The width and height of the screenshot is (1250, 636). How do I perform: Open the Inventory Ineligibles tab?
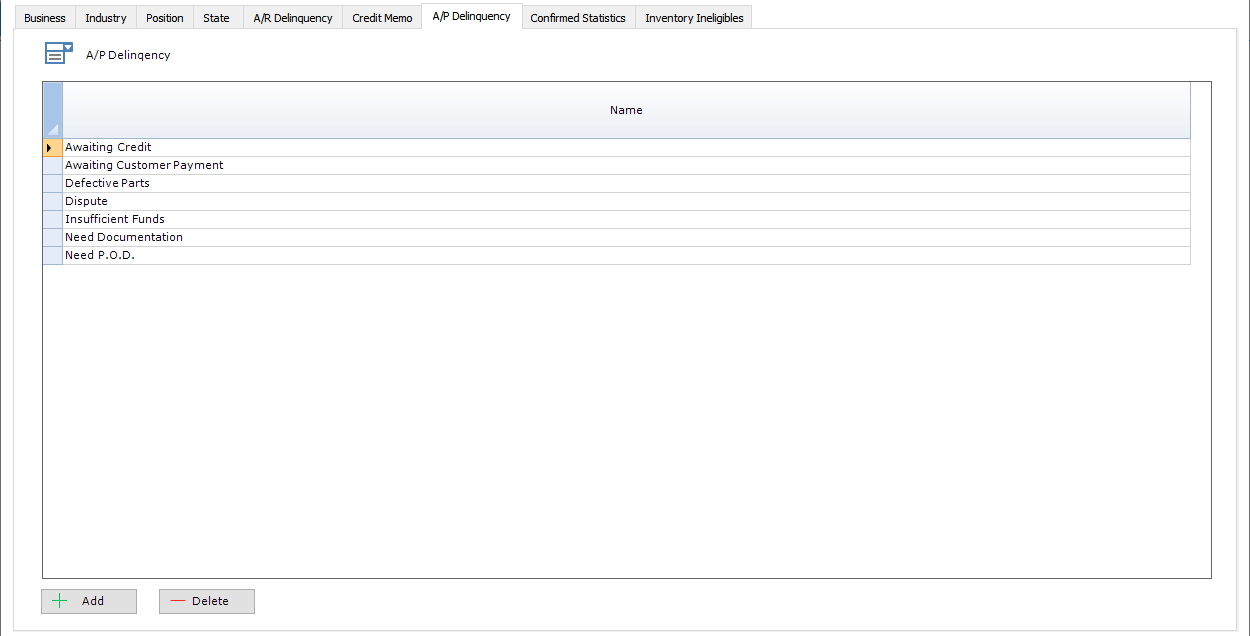tap(693, 17)
